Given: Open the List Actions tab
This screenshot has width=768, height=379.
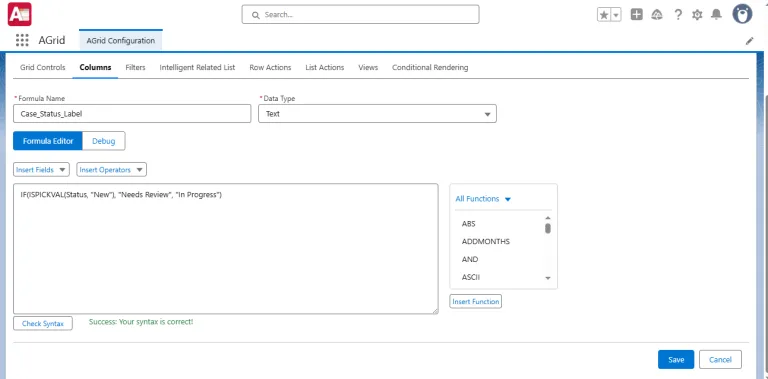Looking at the screenshot, I should [325, 68].
